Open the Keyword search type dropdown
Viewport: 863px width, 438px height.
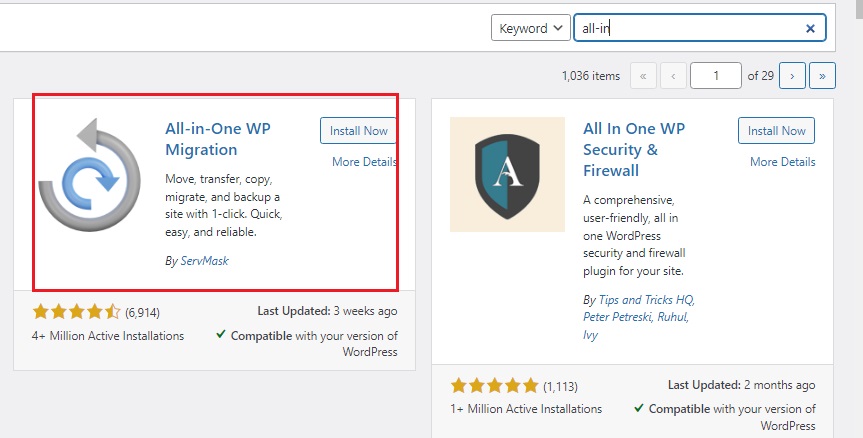coord(530,28)
